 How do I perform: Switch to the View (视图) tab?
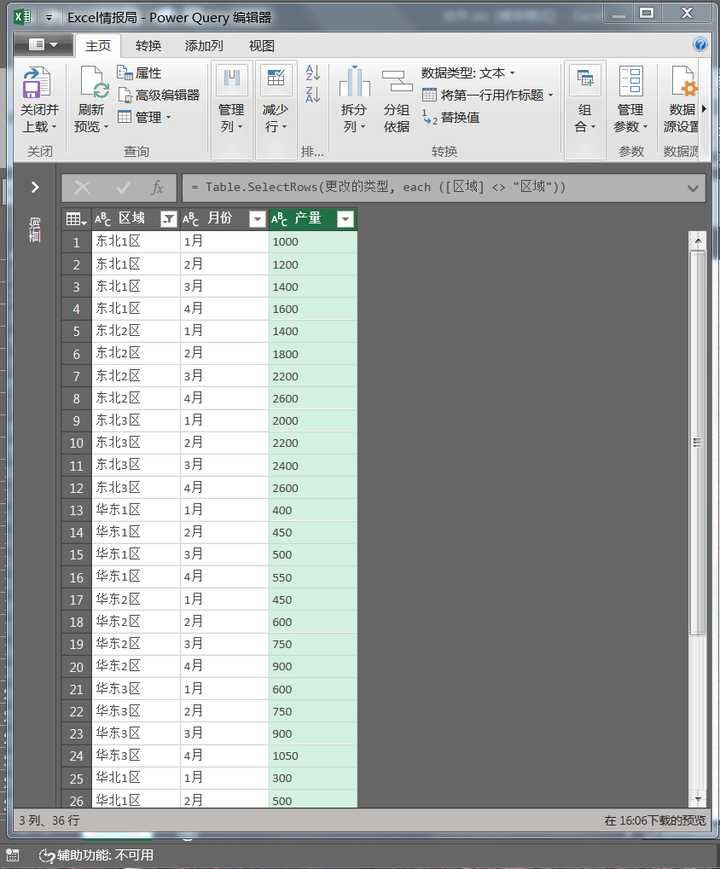262,45
